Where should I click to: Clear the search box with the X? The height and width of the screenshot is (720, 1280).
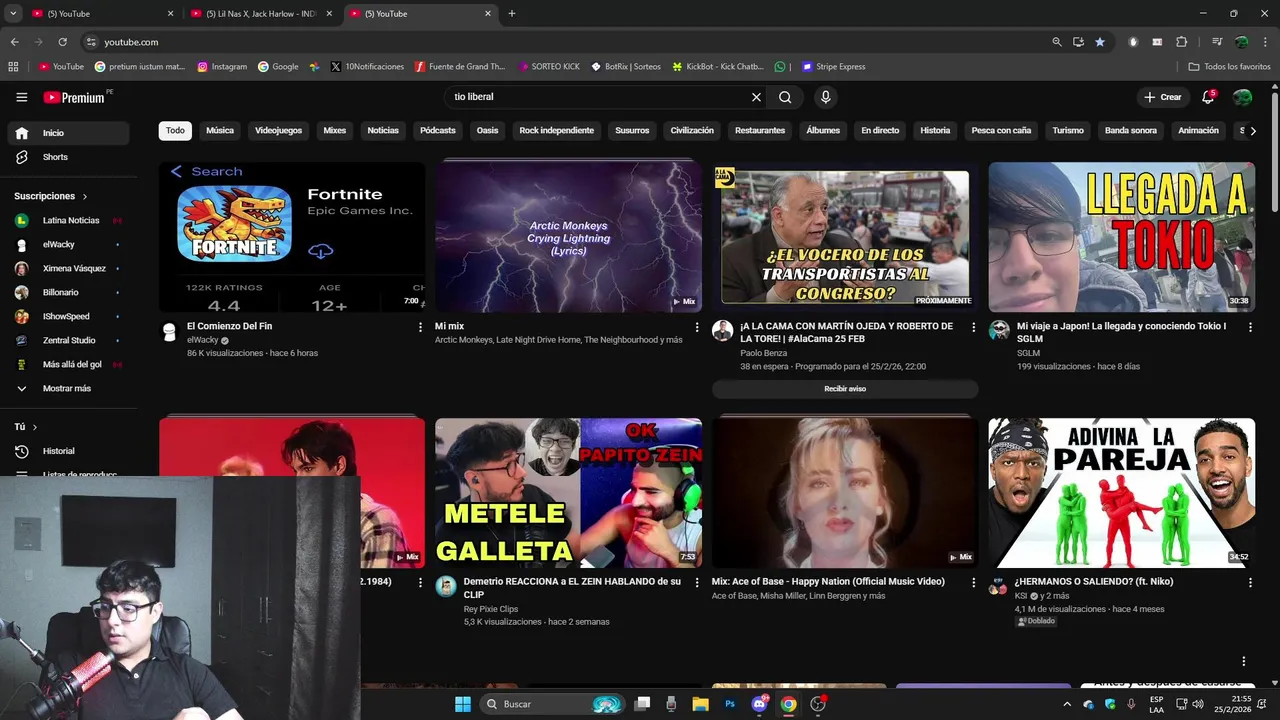(x=756, y=97)
